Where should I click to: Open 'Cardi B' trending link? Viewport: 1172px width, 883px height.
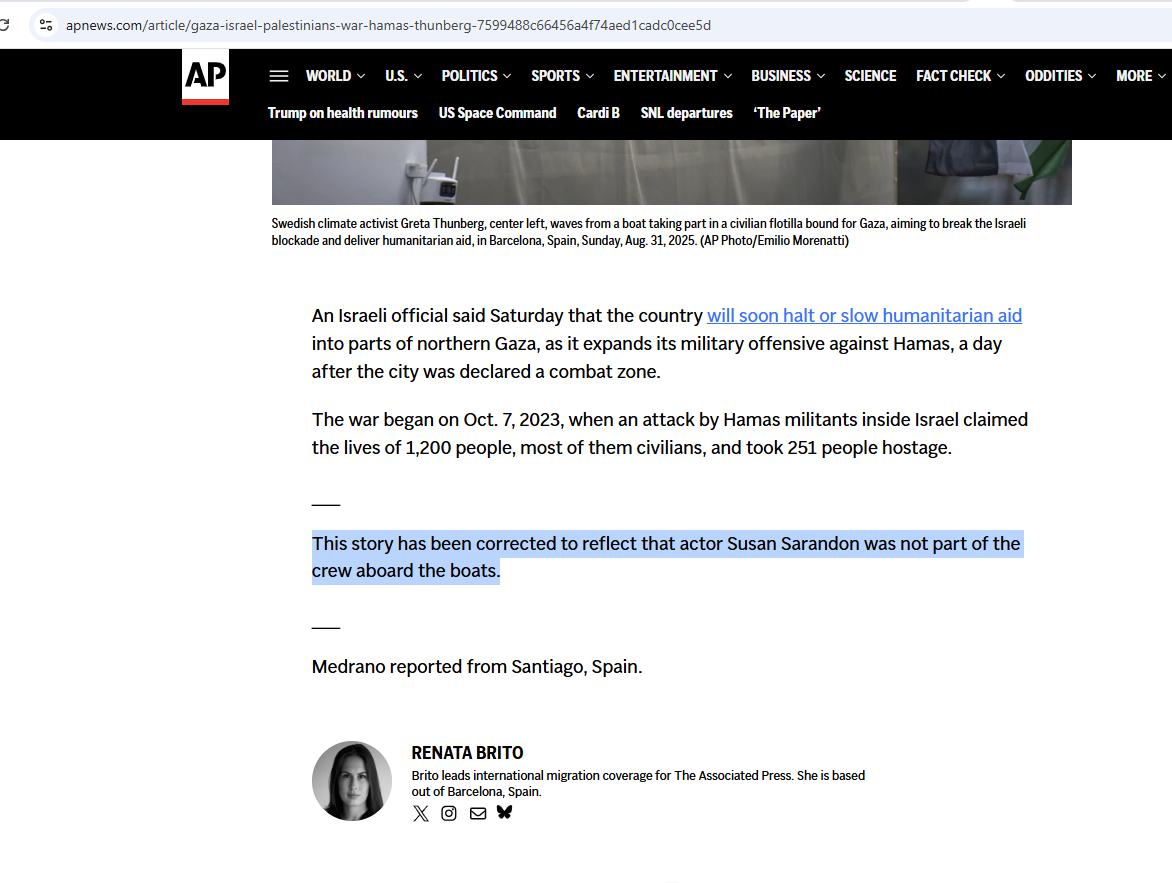pos(598,113)
